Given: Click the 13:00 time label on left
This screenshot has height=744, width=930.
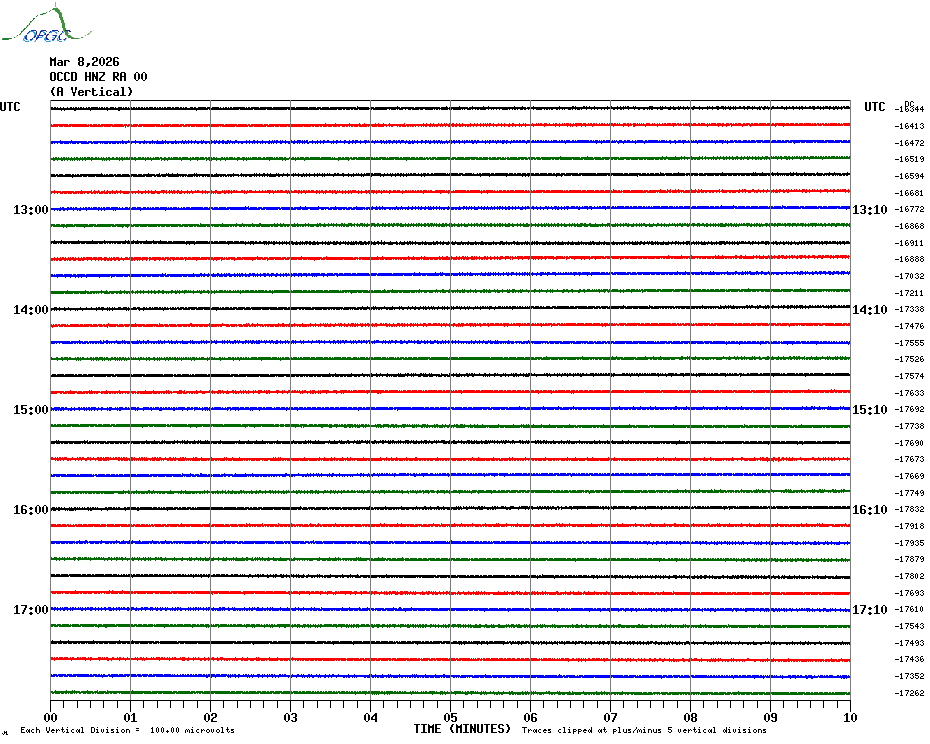Looking at the screenshot, I should (30, 209).
